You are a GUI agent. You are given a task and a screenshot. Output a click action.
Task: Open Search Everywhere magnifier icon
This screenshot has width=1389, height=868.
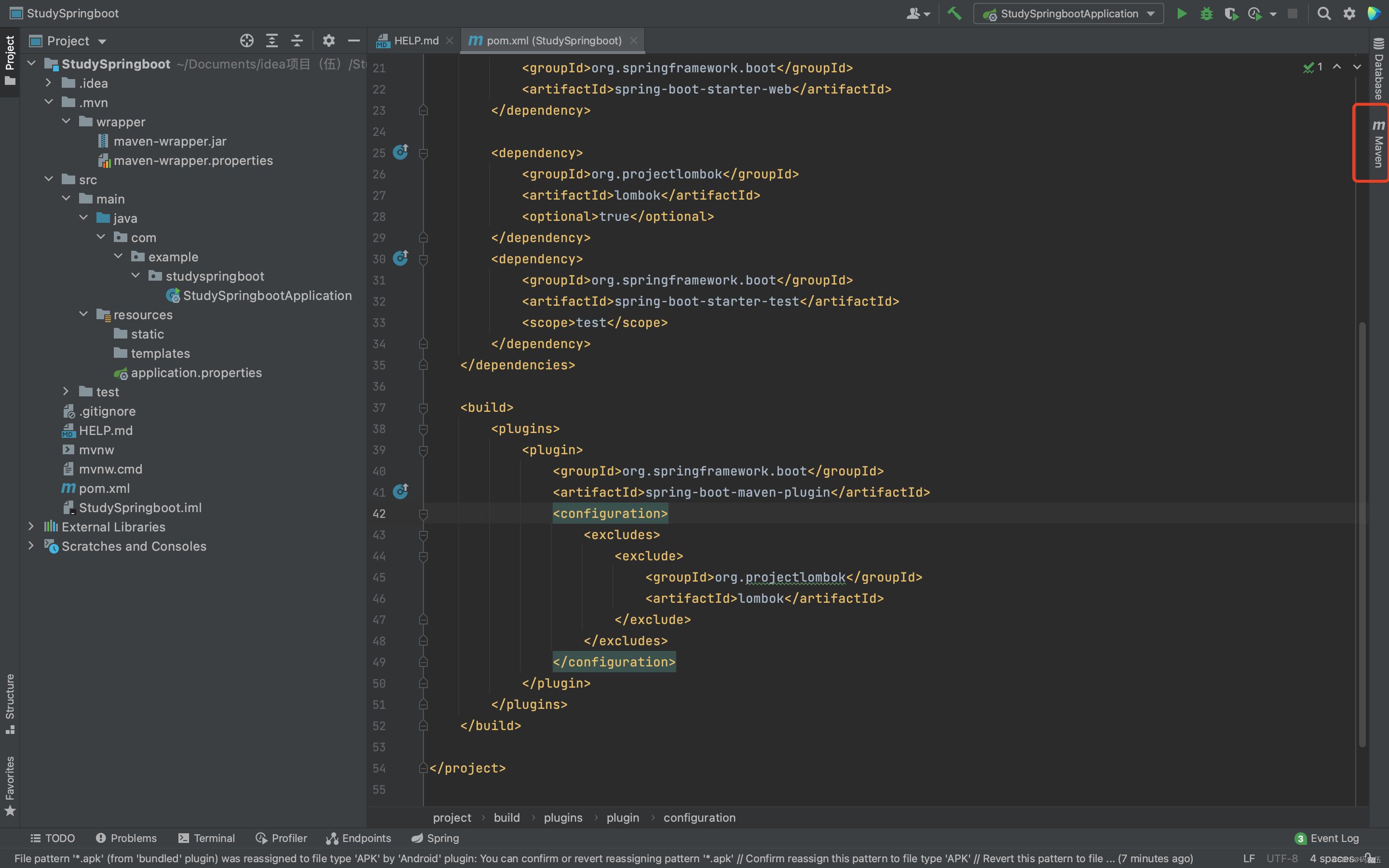click(1323, 14)
